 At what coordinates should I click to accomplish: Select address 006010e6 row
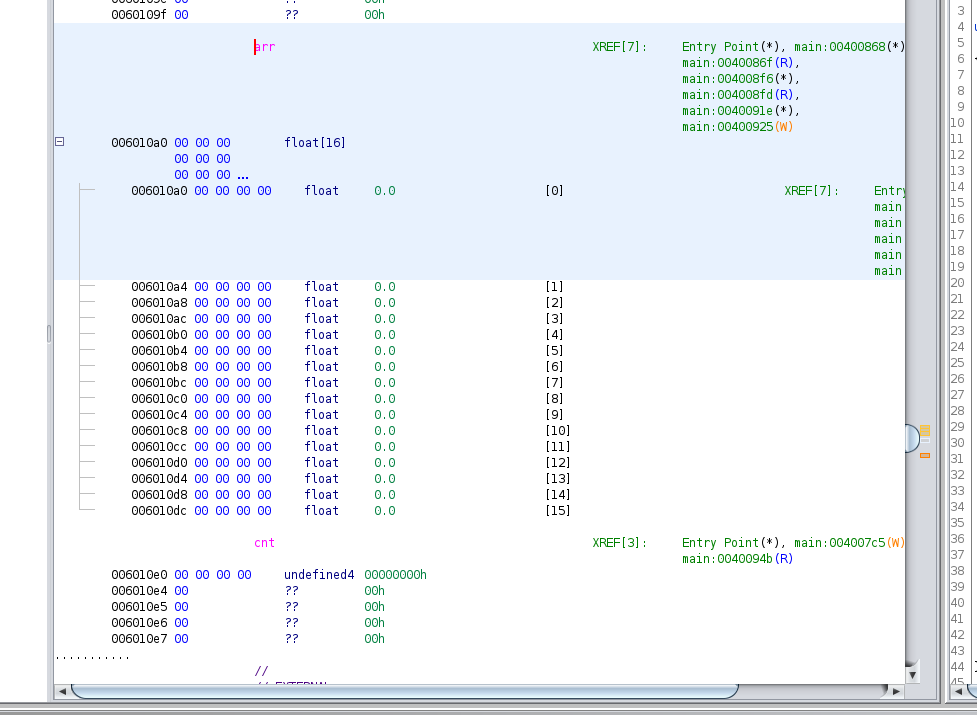click(139, 623)
